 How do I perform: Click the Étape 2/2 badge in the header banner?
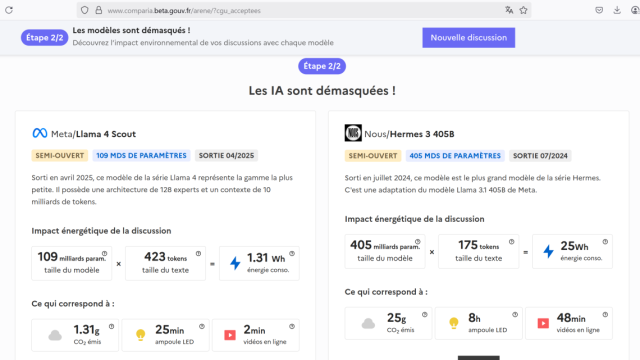44,38
